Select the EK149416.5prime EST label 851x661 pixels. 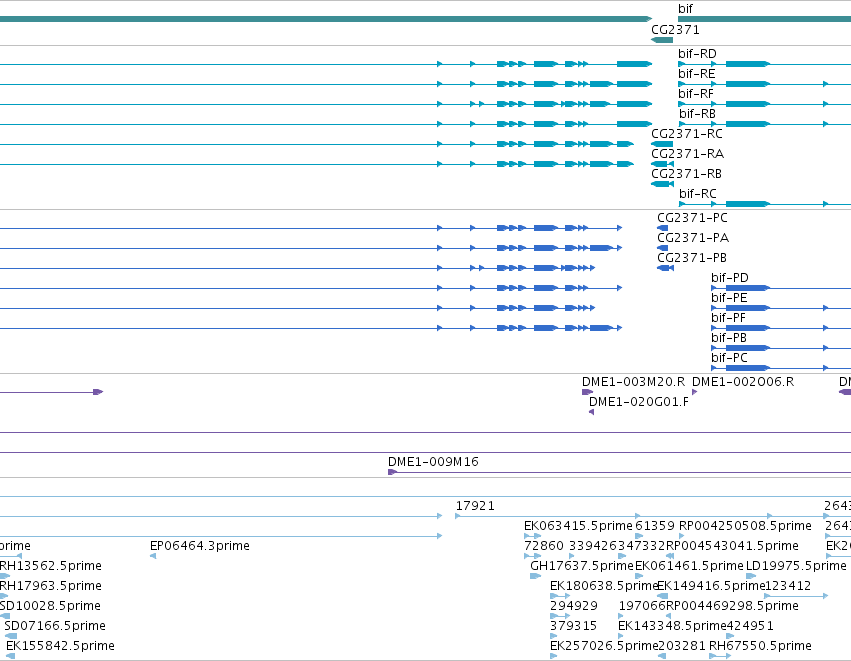point(711,586)
